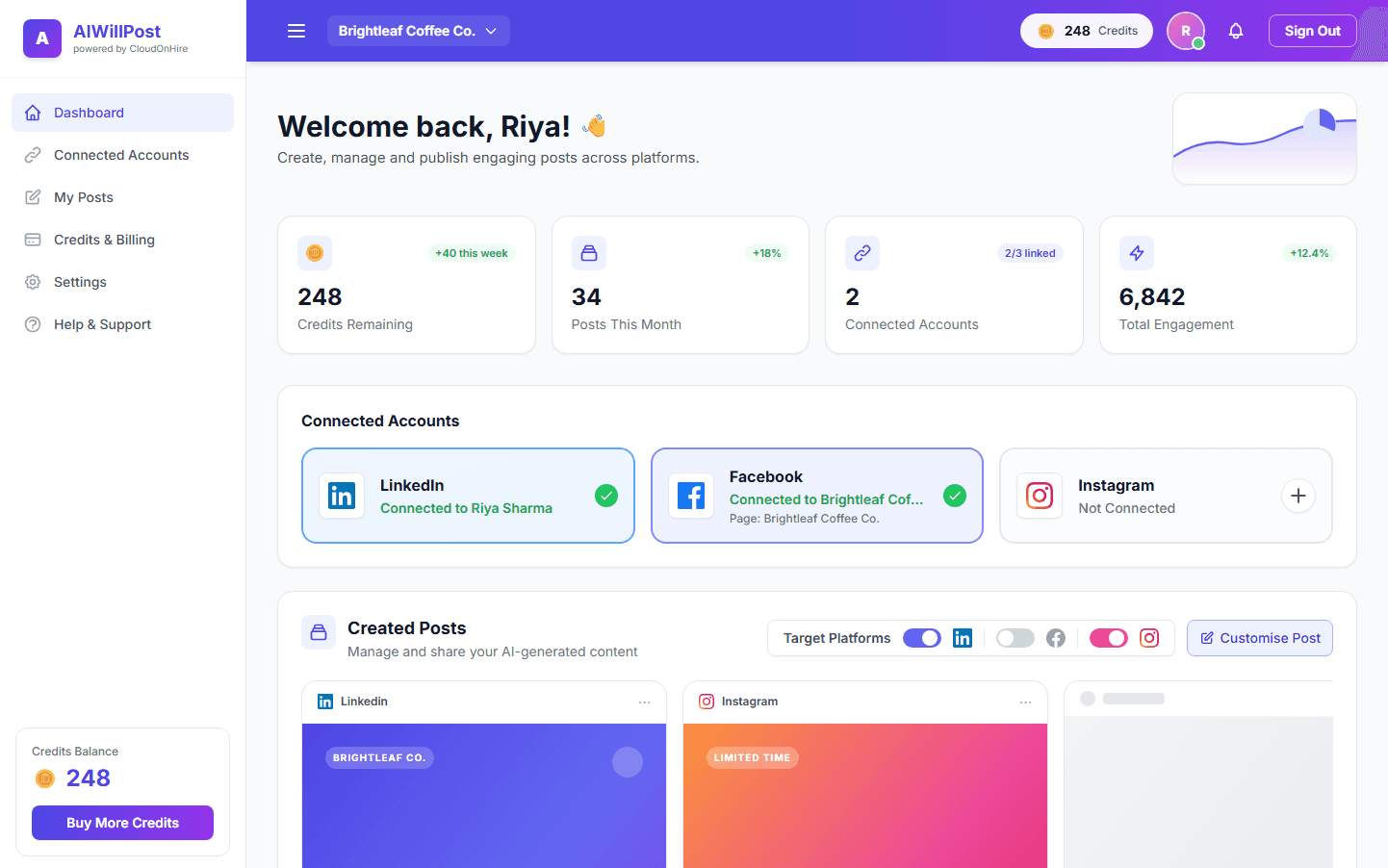Image resolution: width=1388 pixels, height=868 pixels.
Task: Click the +12.4% badge
Action: [x=1309, y=253]
